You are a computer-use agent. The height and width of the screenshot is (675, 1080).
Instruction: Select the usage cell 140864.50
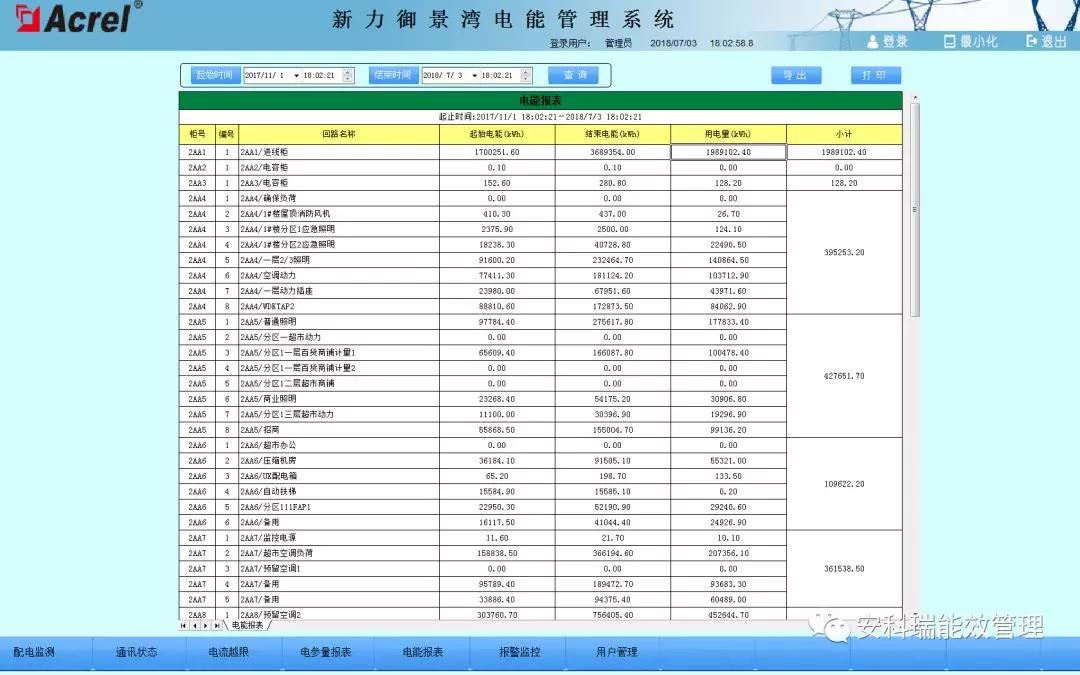tap(728, 260)
